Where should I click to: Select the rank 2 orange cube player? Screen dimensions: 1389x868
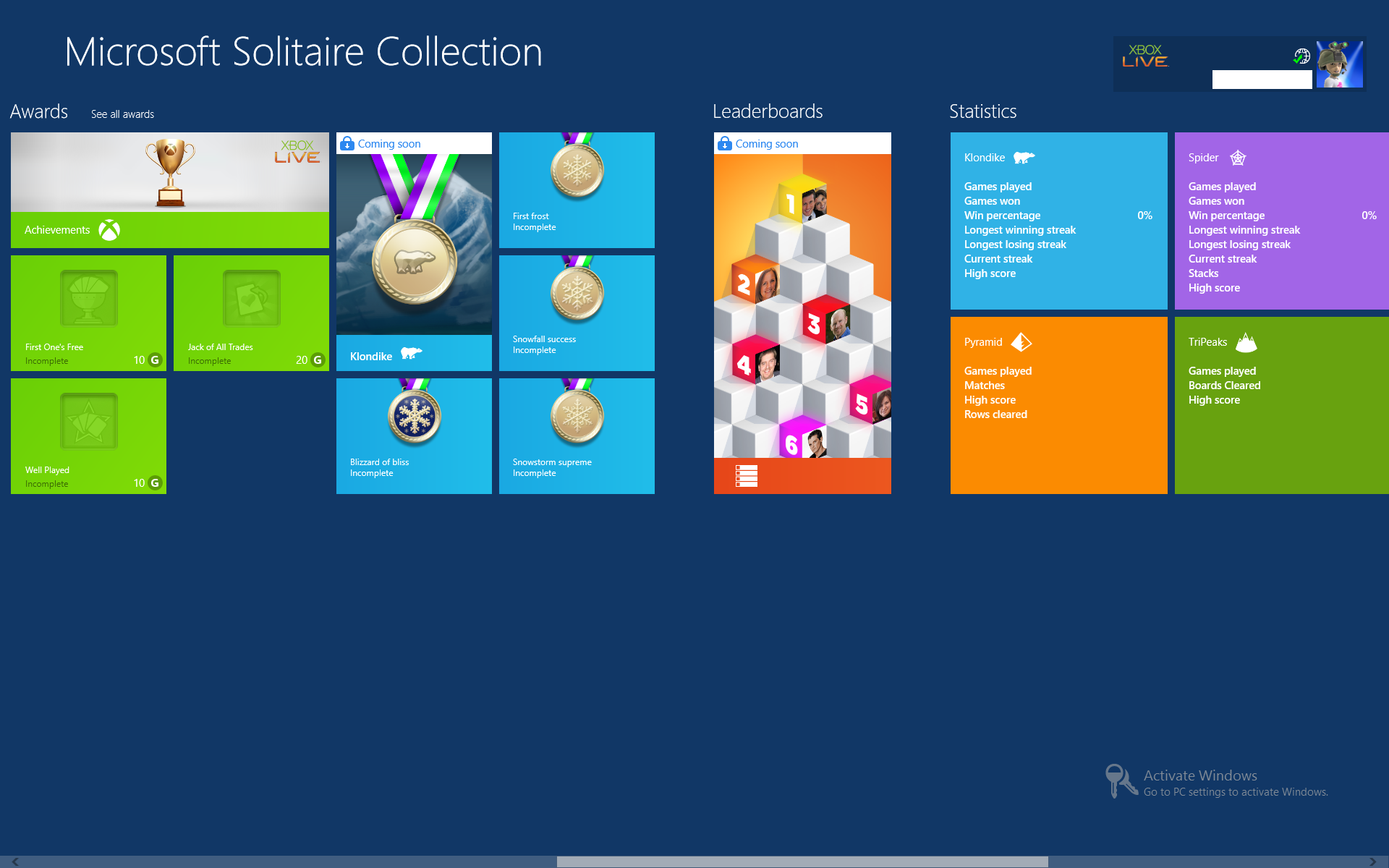[x=757, y=281]
